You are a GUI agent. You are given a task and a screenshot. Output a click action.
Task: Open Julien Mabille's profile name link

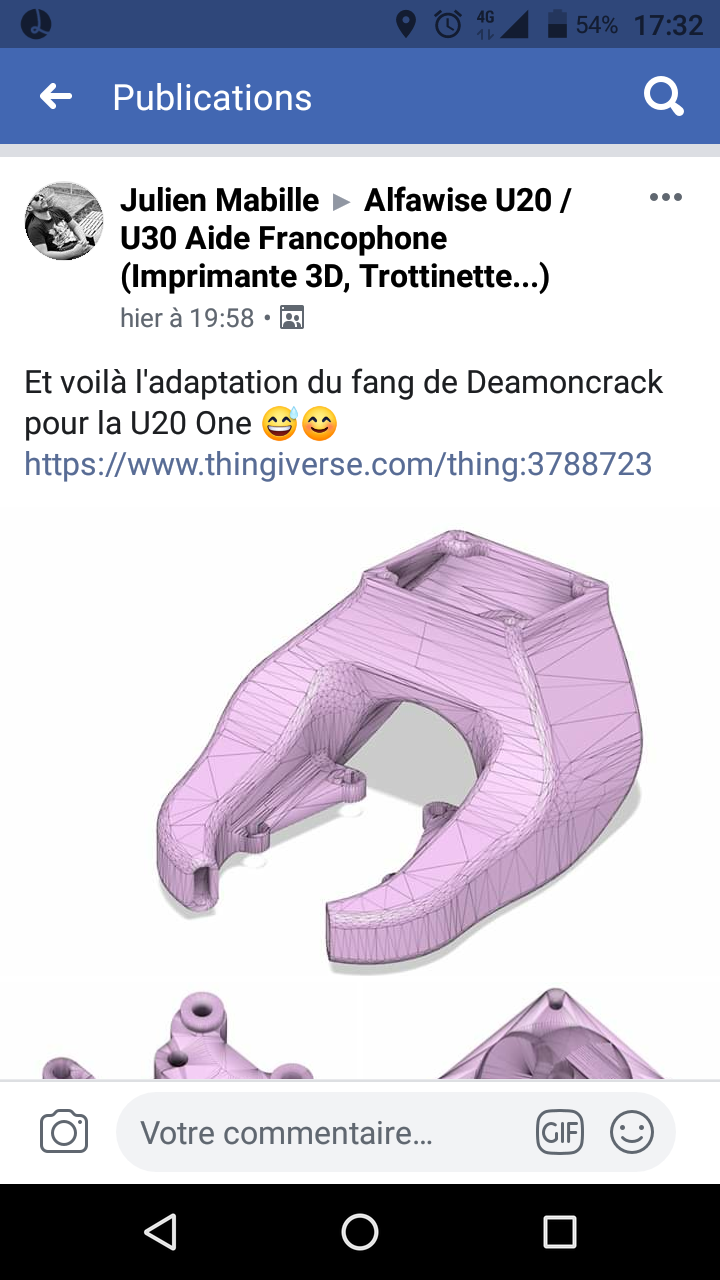click(219, 200)
